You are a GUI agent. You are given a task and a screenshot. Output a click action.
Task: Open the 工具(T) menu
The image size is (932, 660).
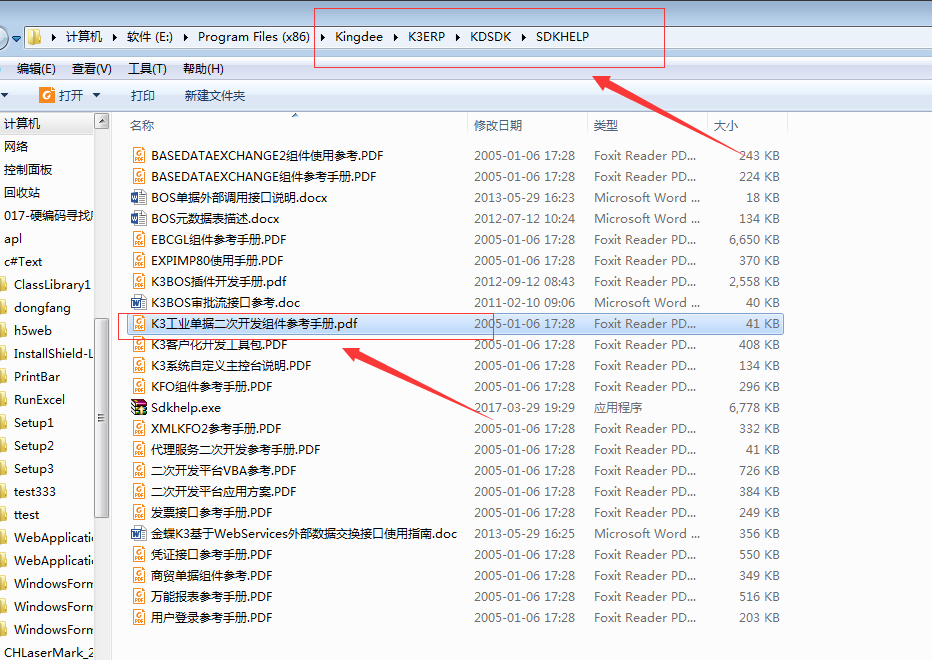(x=147, y=69)
